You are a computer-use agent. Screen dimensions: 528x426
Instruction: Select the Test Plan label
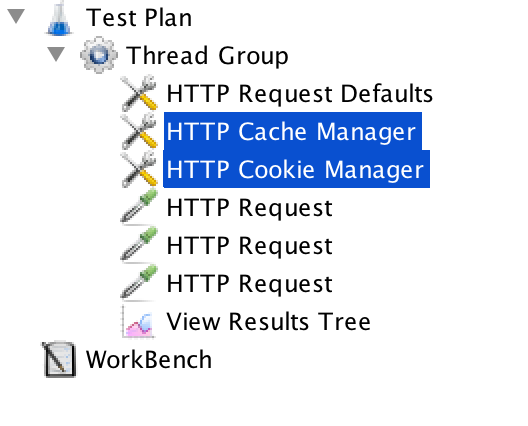coord(139,18)
